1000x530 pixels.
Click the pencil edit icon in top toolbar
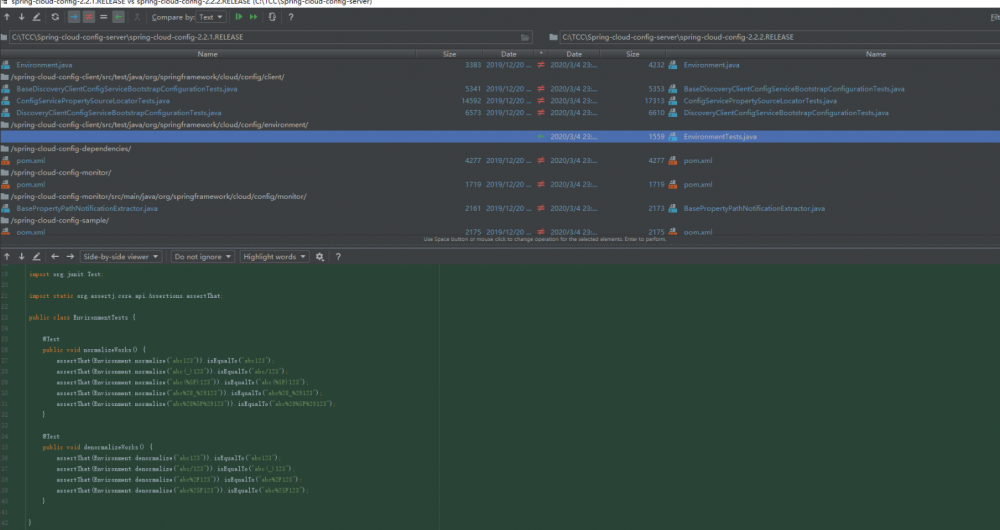coord(36,17)
